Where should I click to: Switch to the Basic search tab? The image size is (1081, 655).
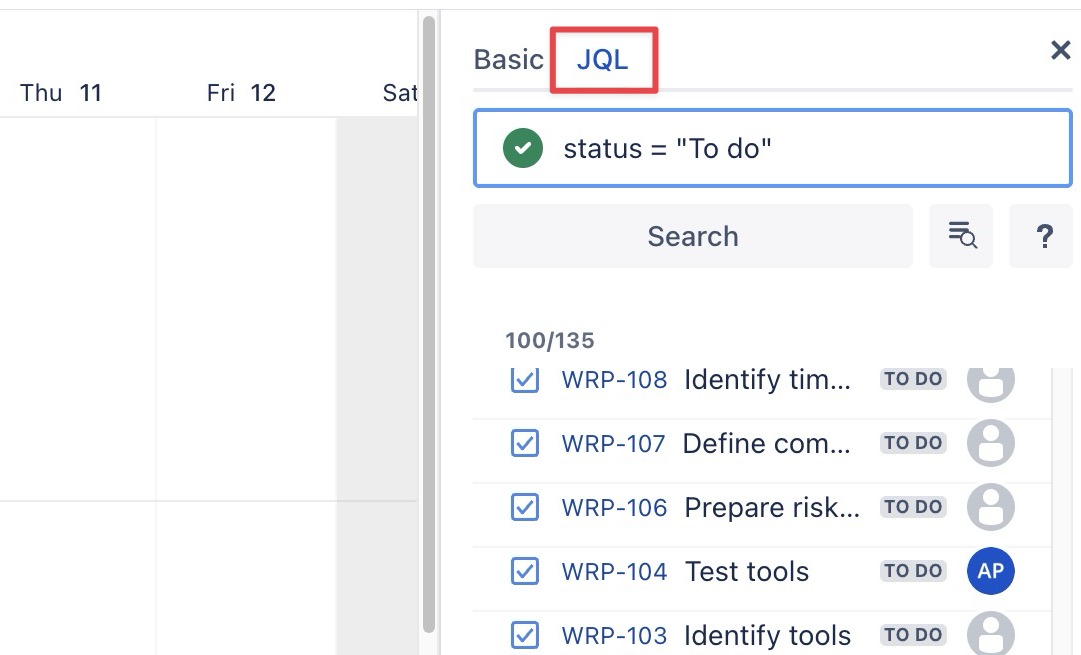(508, 60)
